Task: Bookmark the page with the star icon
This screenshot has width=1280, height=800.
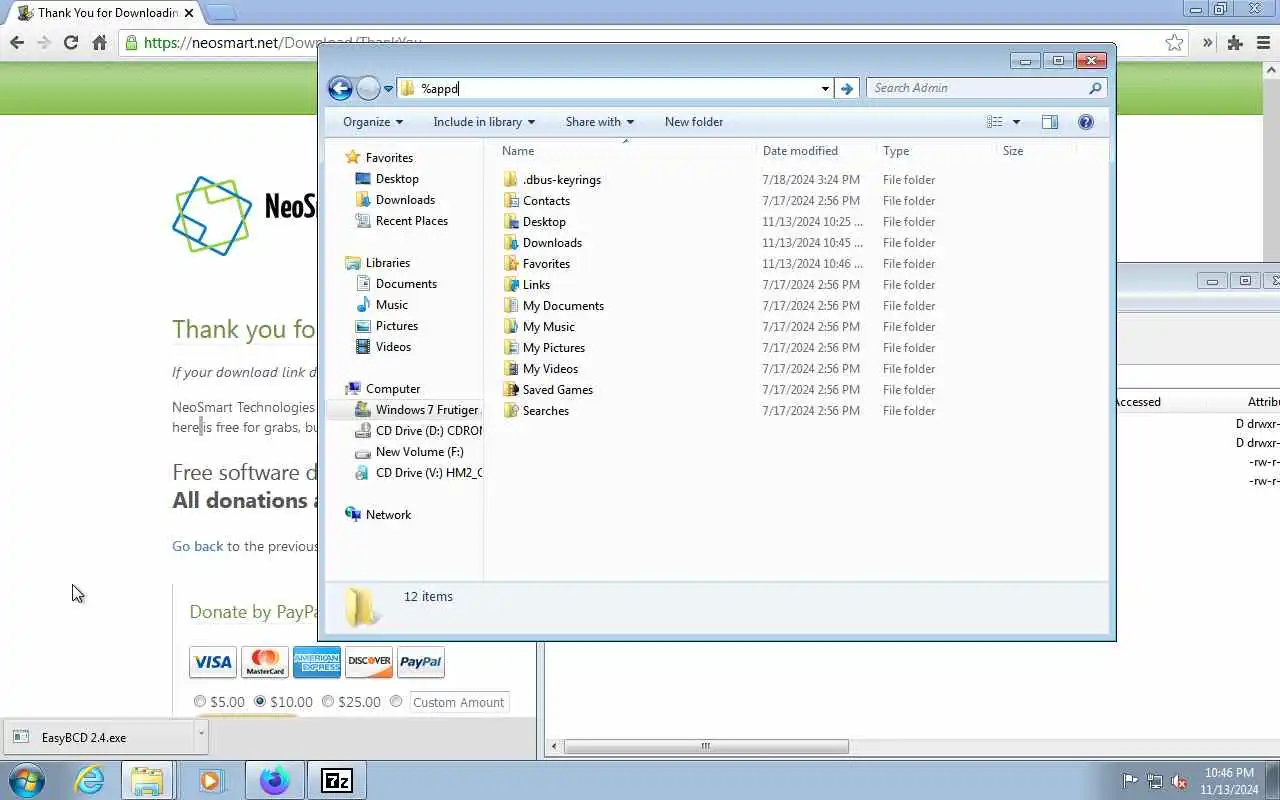Action: (x=1174, y=42)
